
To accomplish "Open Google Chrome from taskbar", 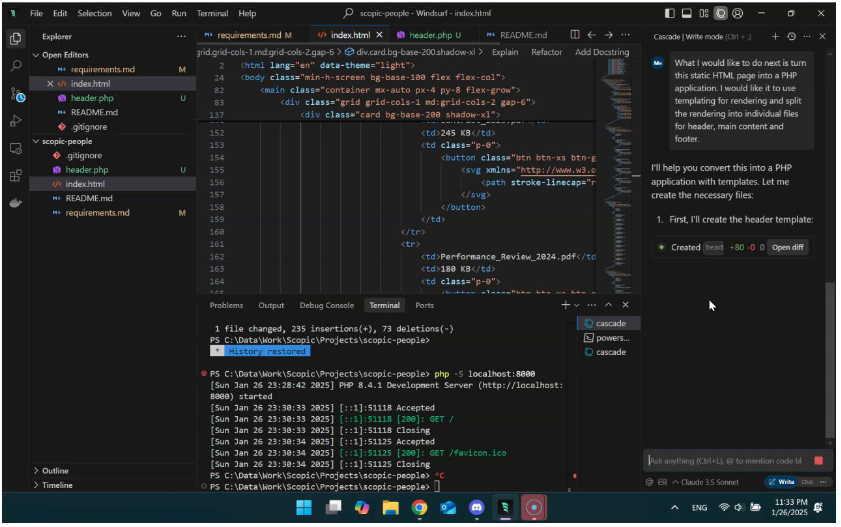I will (419, 508).
